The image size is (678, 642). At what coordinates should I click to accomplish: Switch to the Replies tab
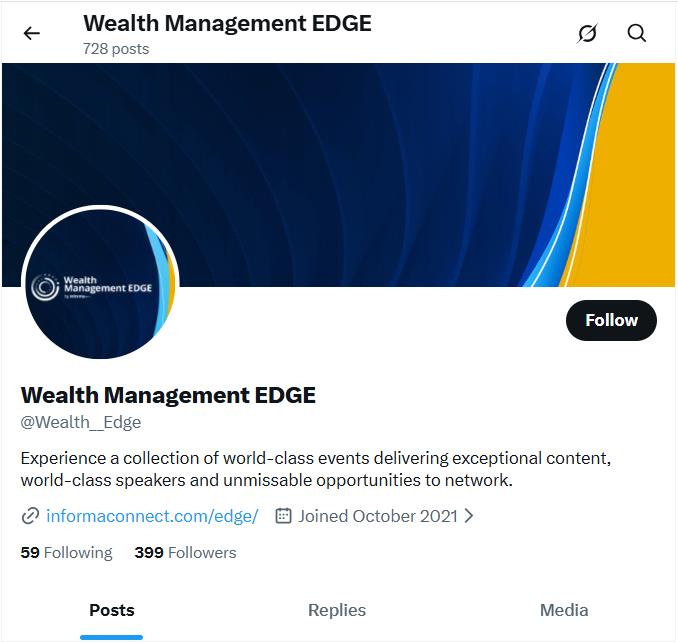(x=337, y=610)
